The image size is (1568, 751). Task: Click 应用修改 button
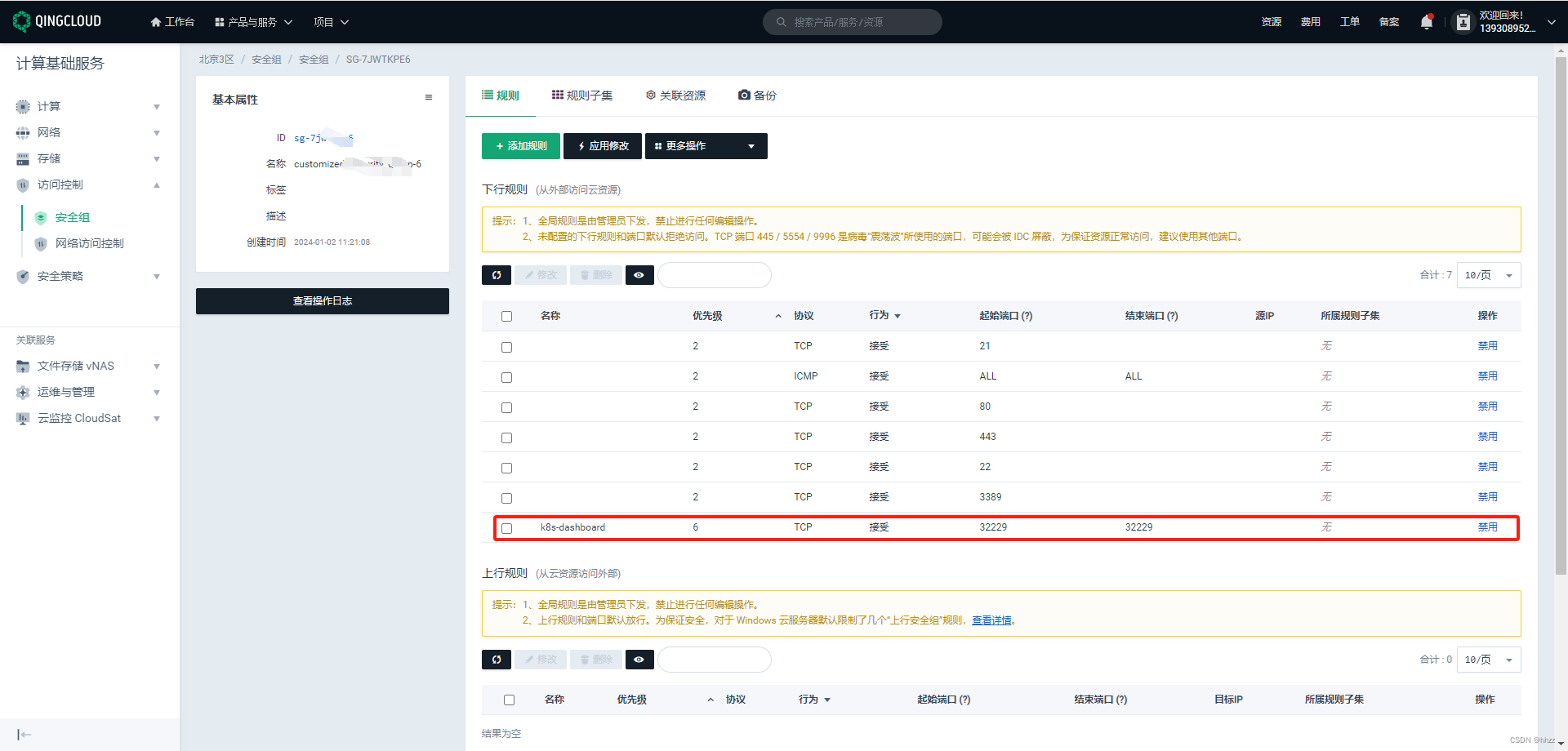603,146
